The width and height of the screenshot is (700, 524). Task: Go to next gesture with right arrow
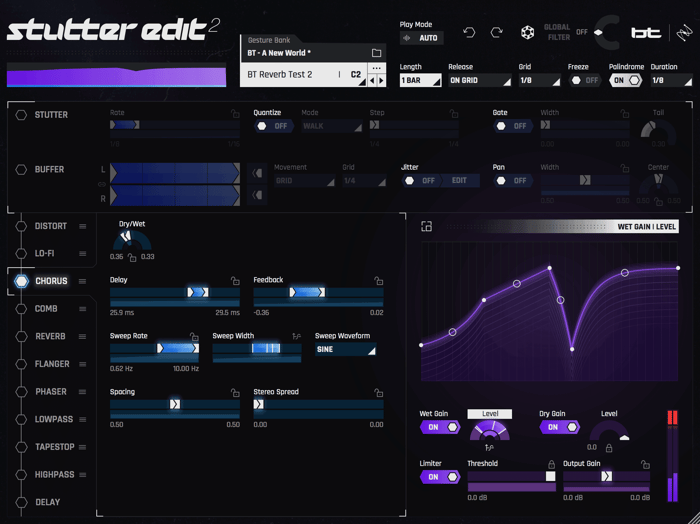coord(381,81)
